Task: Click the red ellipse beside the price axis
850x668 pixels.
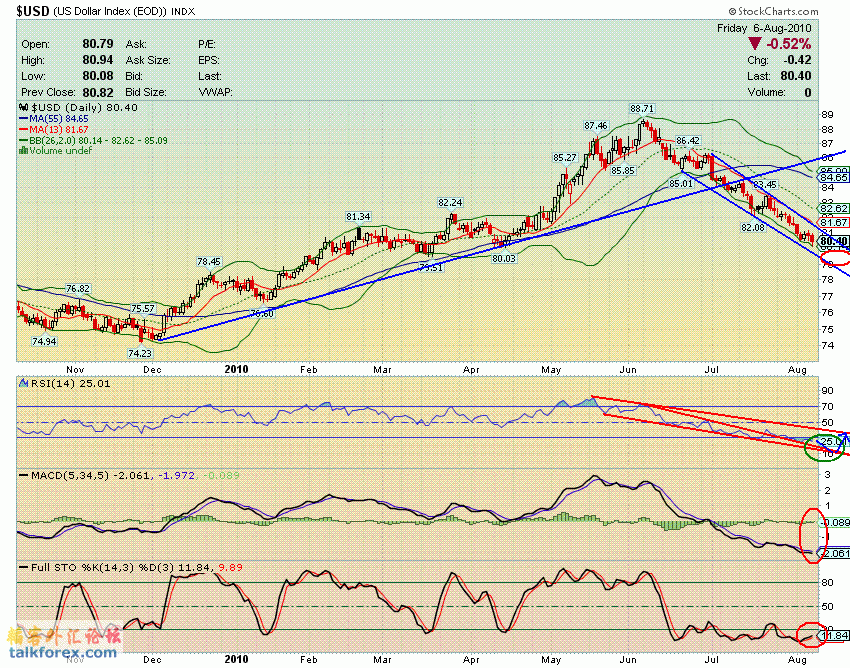Action: point(836,259)
